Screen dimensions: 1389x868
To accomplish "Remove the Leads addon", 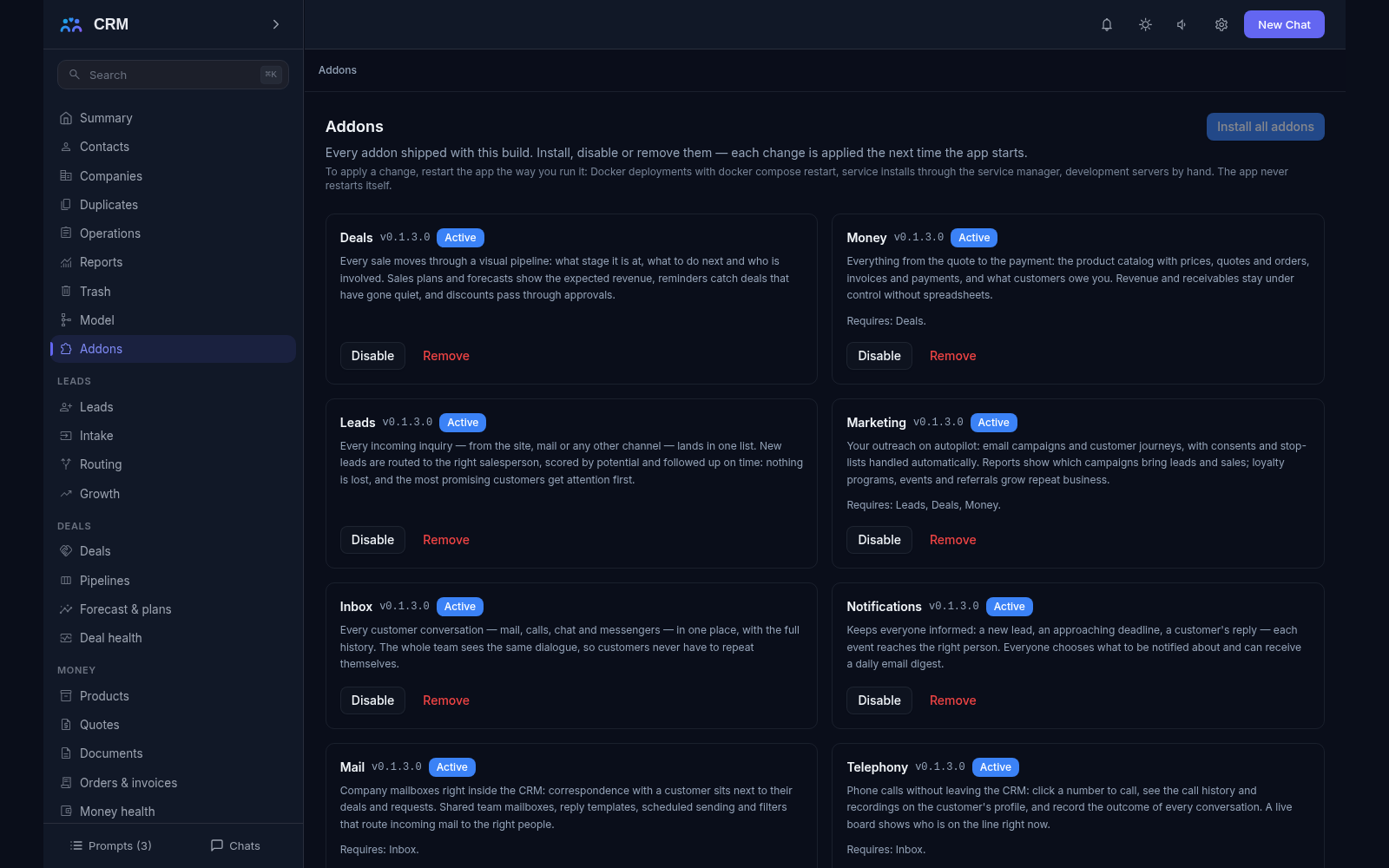I will click(x=446, y=540).
